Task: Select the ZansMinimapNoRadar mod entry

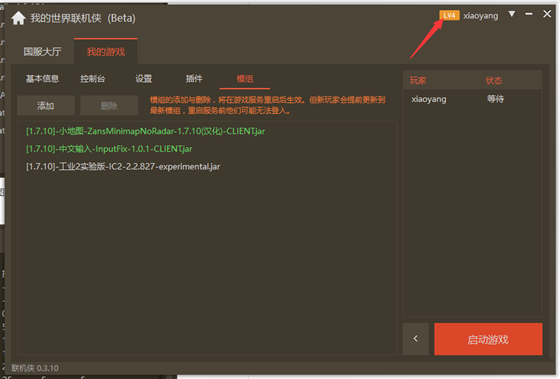Action: 145,131
